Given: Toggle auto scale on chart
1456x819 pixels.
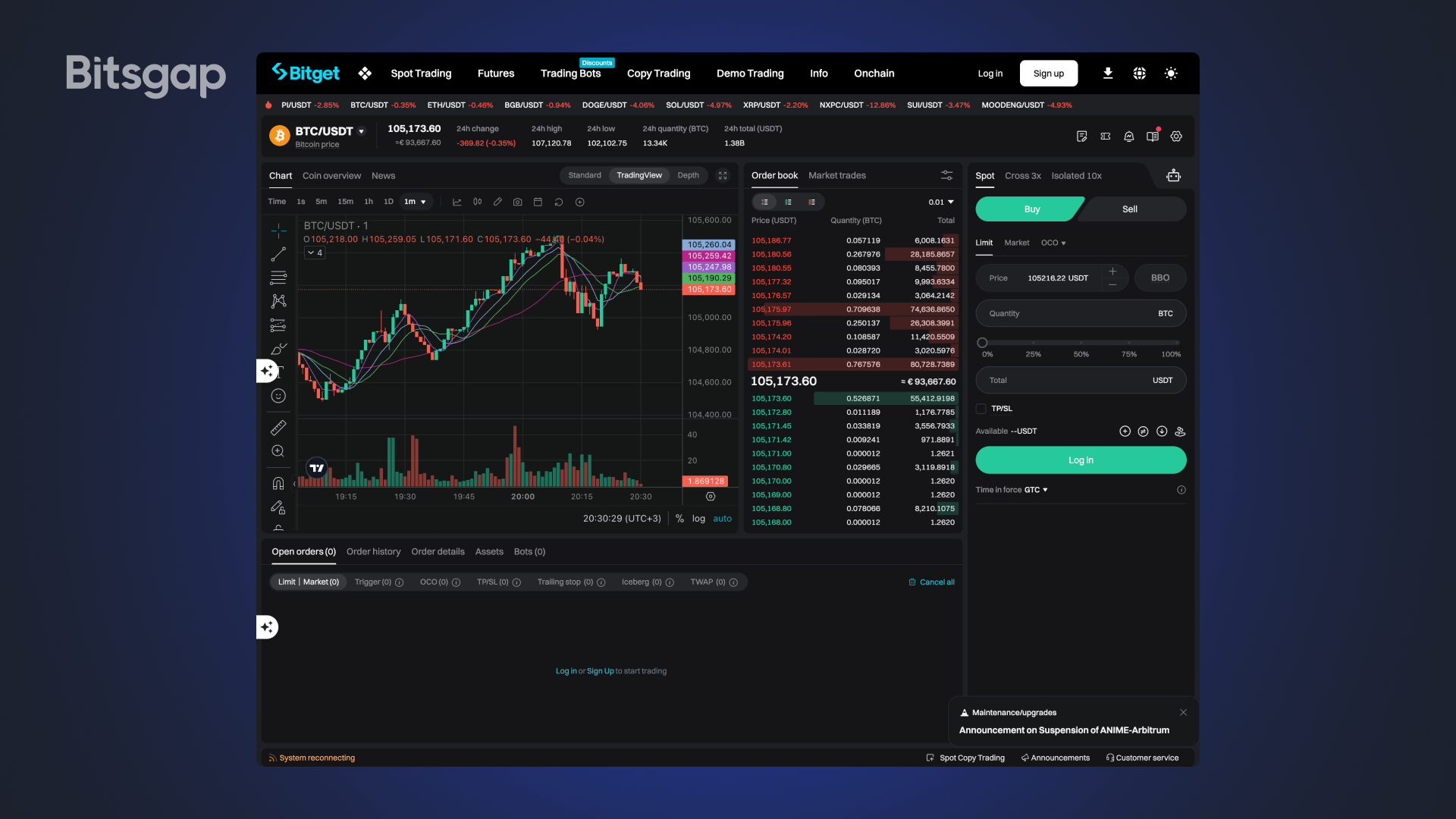Looking at the screenshot, I should (723, 519).
